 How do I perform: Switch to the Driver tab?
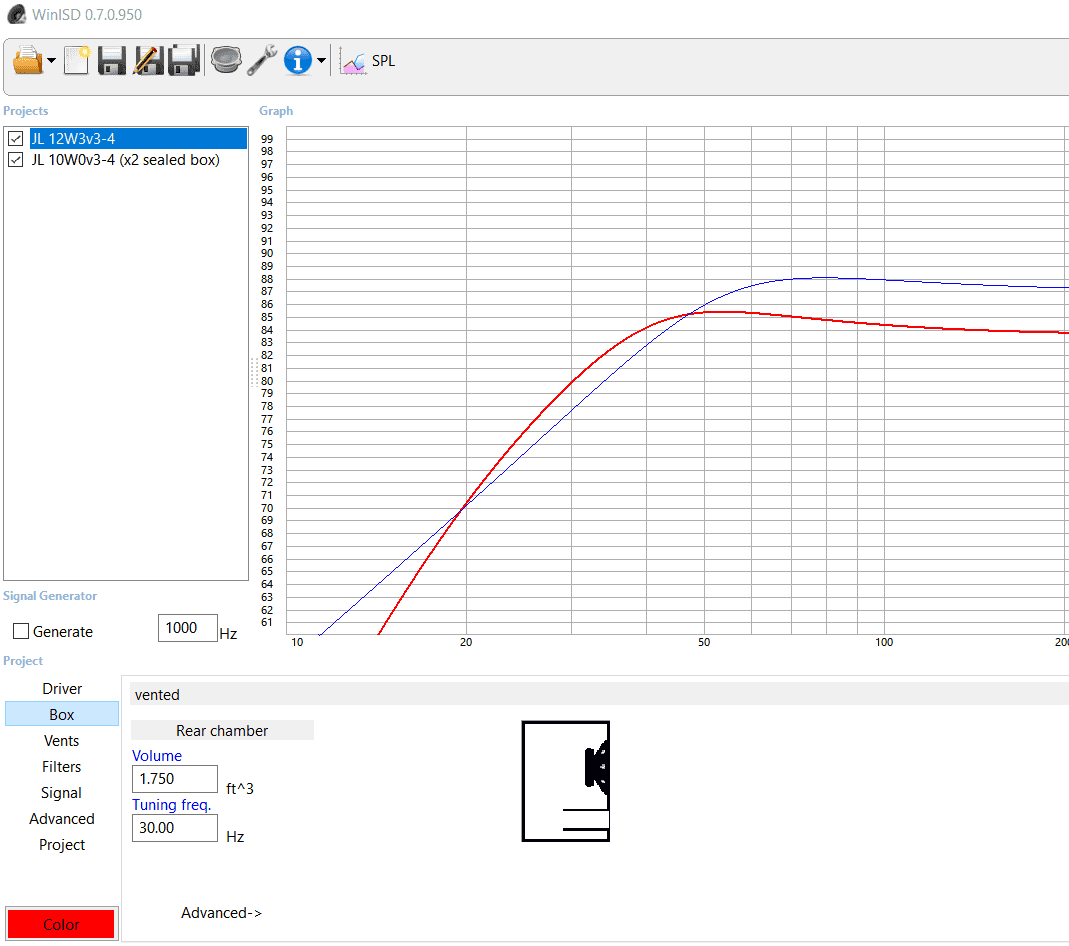[x=62, y=689]
